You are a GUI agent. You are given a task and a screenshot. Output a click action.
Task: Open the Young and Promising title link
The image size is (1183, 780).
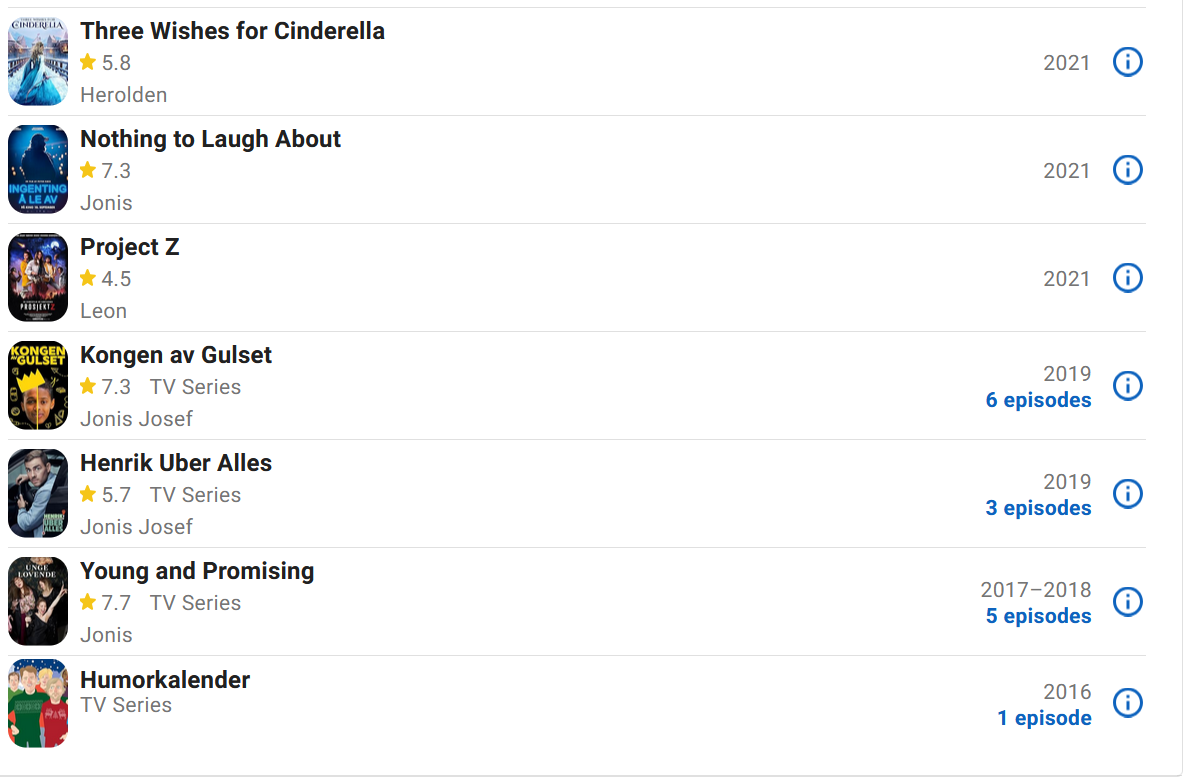pos(197,571)
